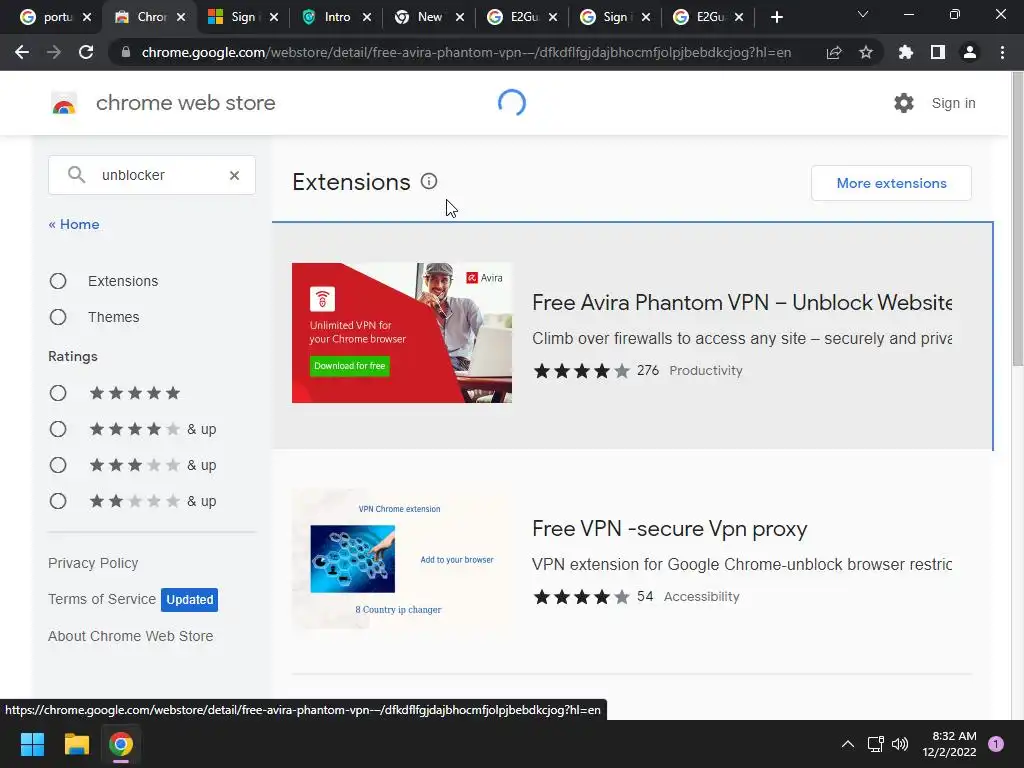Click the address bar URL

click(x=466, y=52)
